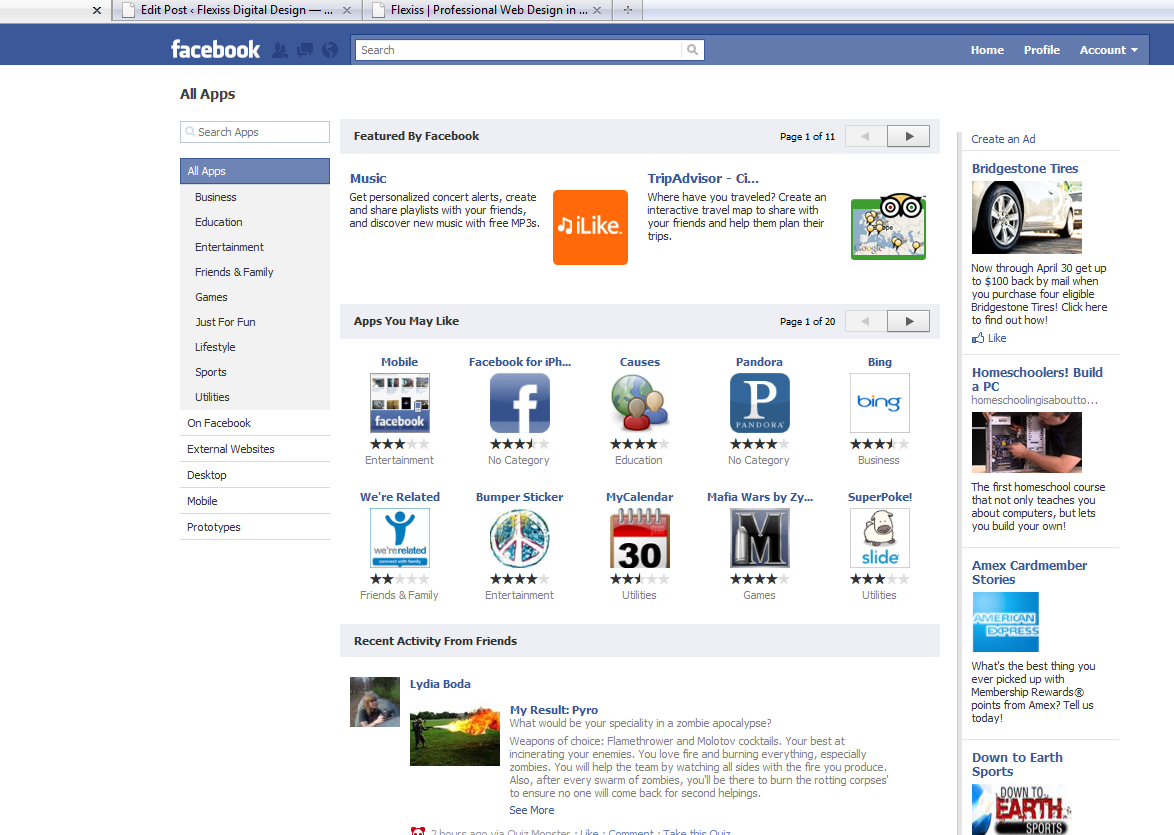Screen dimensions: 1174x835
Task: Select the Lifestyle category
Action: (x=215, y=347)
